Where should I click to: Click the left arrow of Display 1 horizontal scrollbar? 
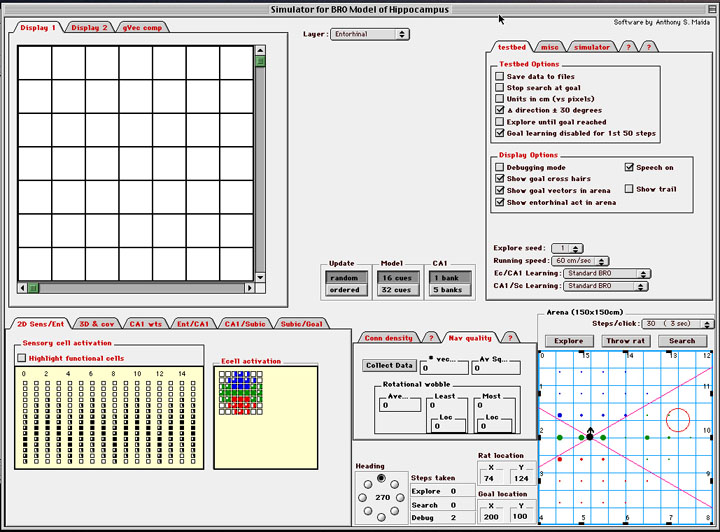23,289
